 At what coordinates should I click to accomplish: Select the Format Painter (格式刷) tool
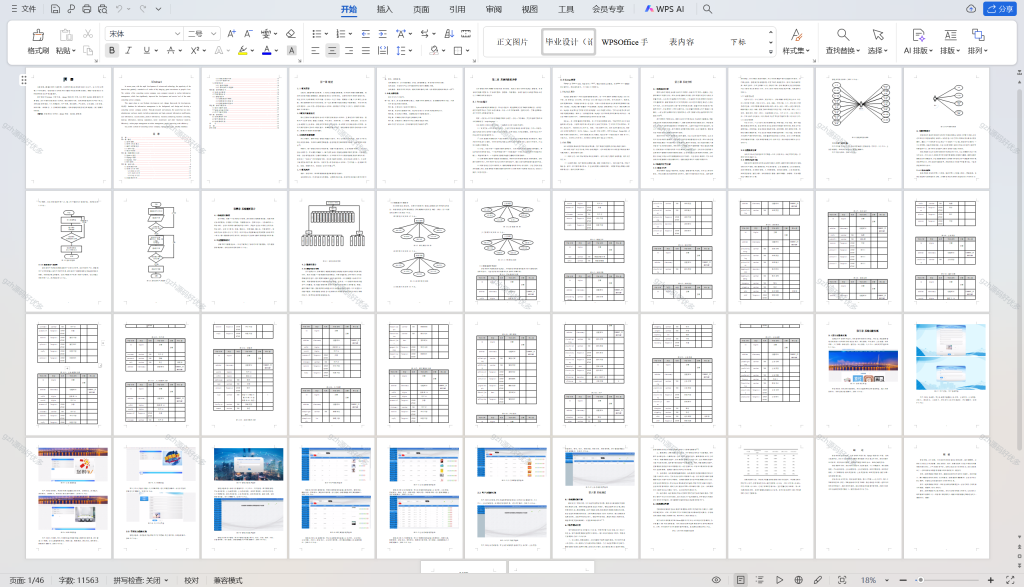tap(39, 41)
